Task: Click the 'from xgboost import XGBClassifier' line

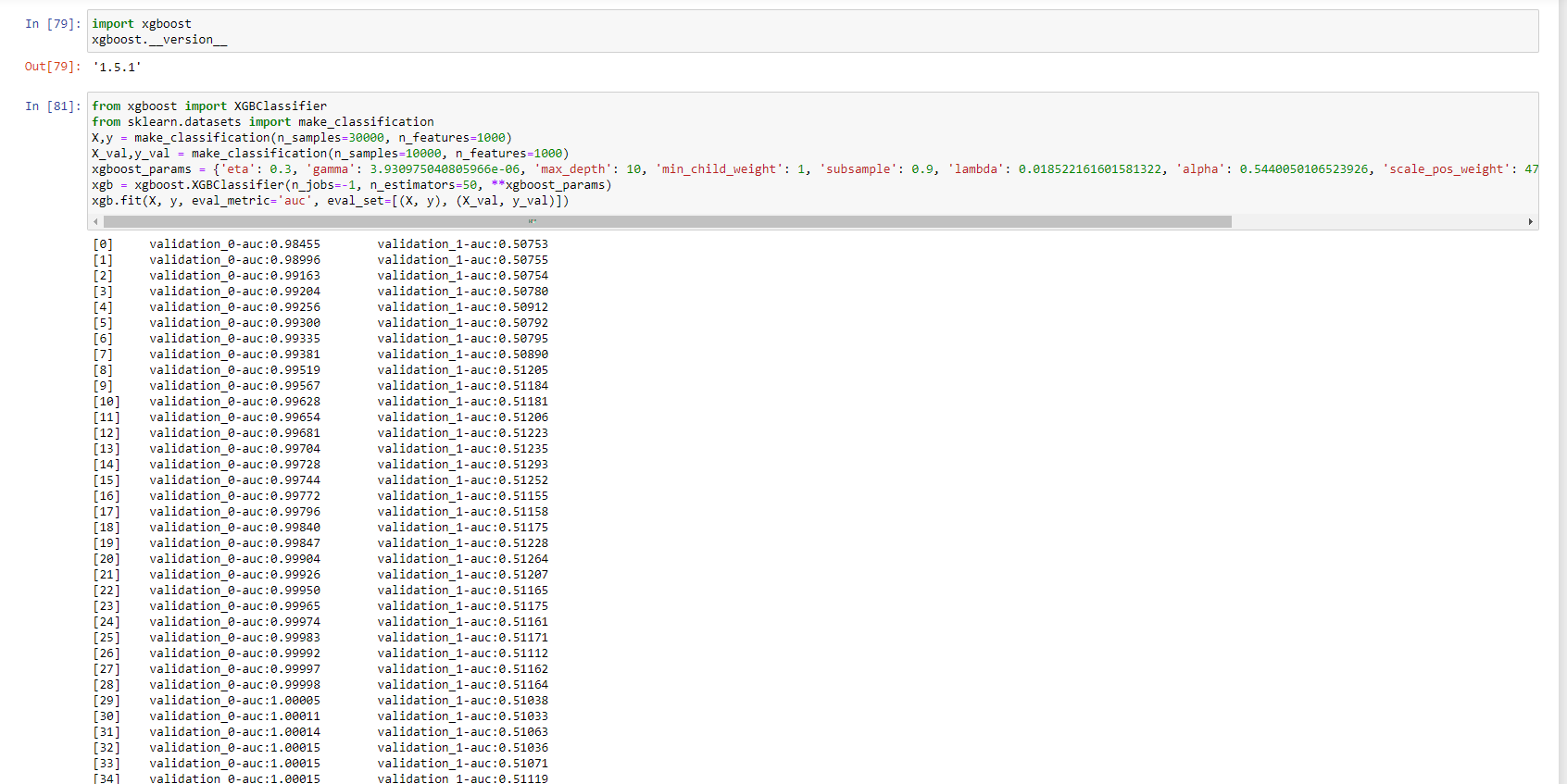Action: 209,106
